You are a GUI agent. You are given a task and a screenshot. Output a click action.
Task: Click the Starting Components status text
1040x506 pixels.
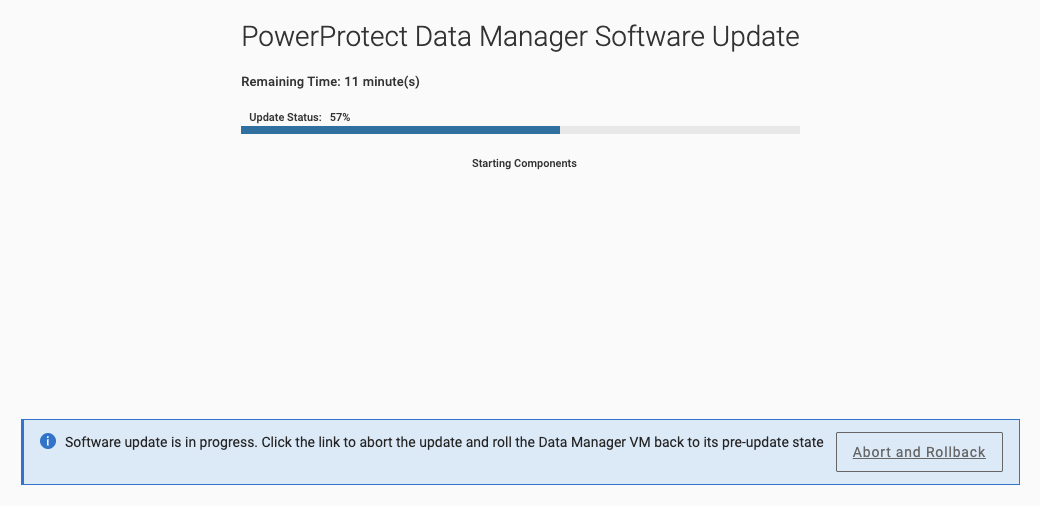tap(524, 163)
